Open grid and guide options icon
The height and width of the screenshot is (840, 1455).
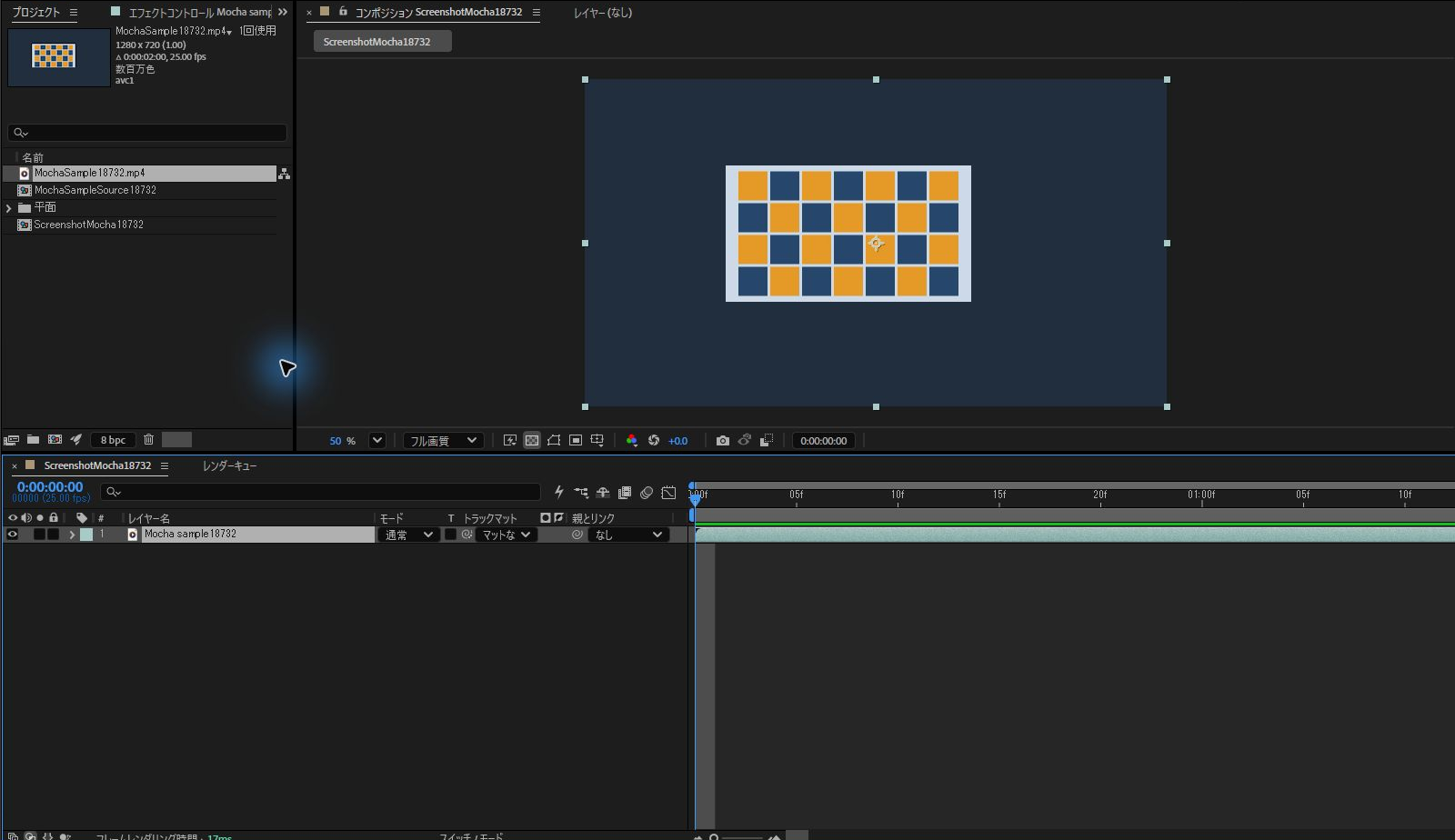(x=597, y=441)
